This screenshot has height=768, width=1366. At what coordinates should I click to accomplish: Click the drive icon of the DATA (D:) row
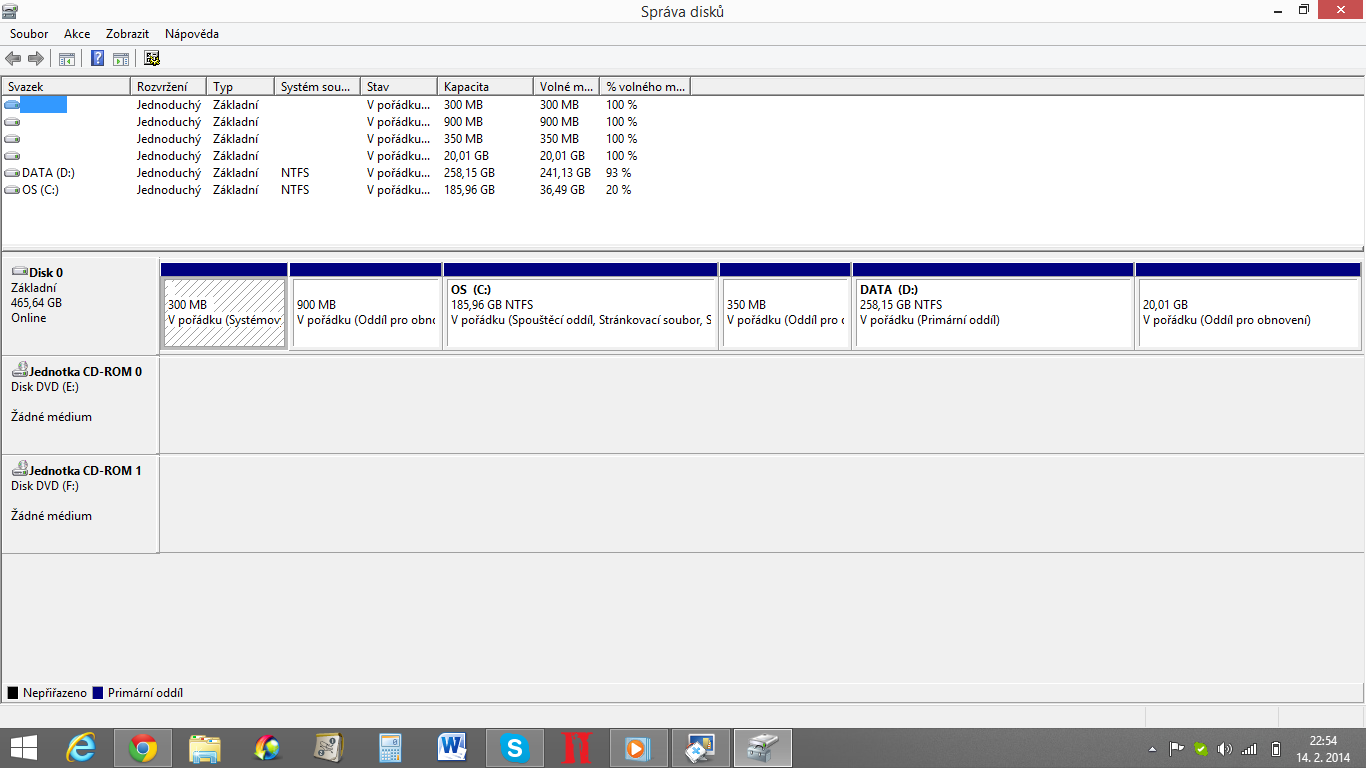click(12, 173)
